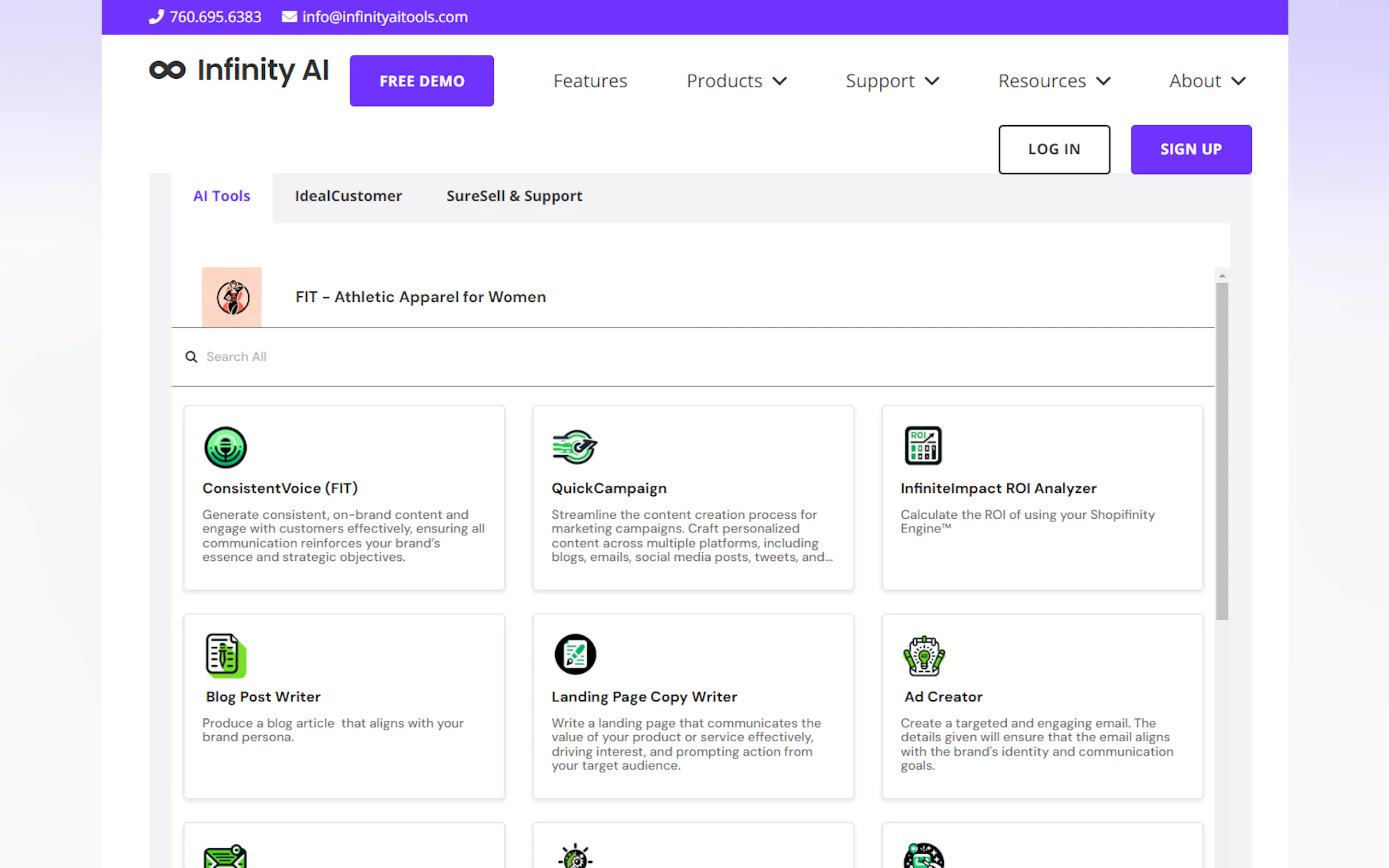Screen dimensions: 1389x868
Task: Click the Ad Creator lightbulb icon
Action: (923, 655)
